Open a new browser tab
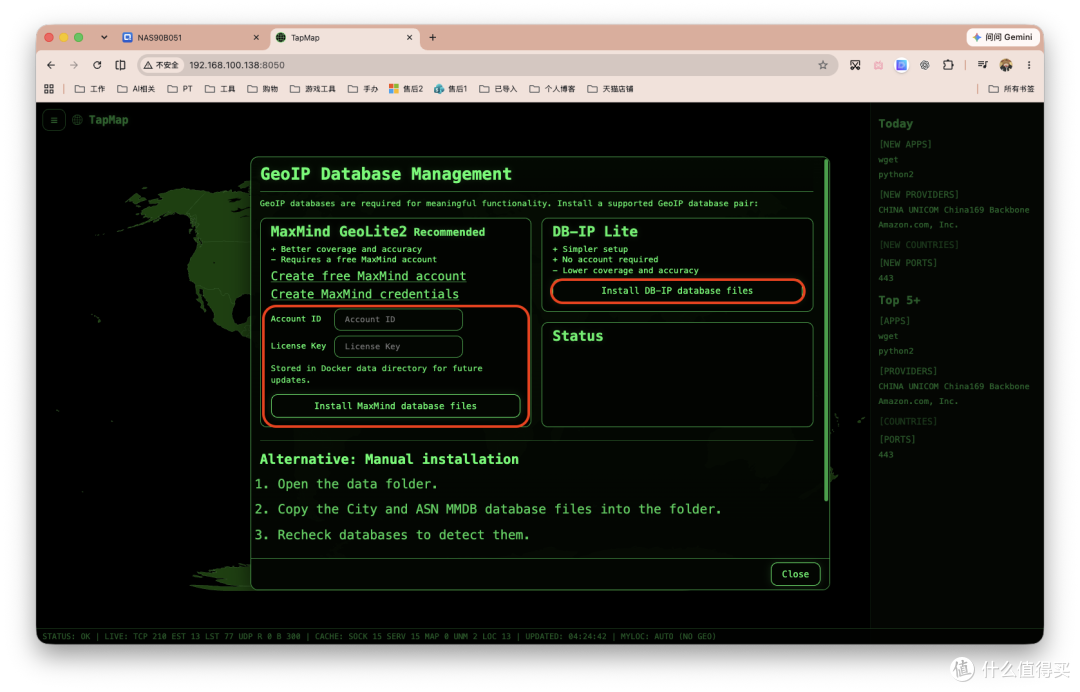 433,37
